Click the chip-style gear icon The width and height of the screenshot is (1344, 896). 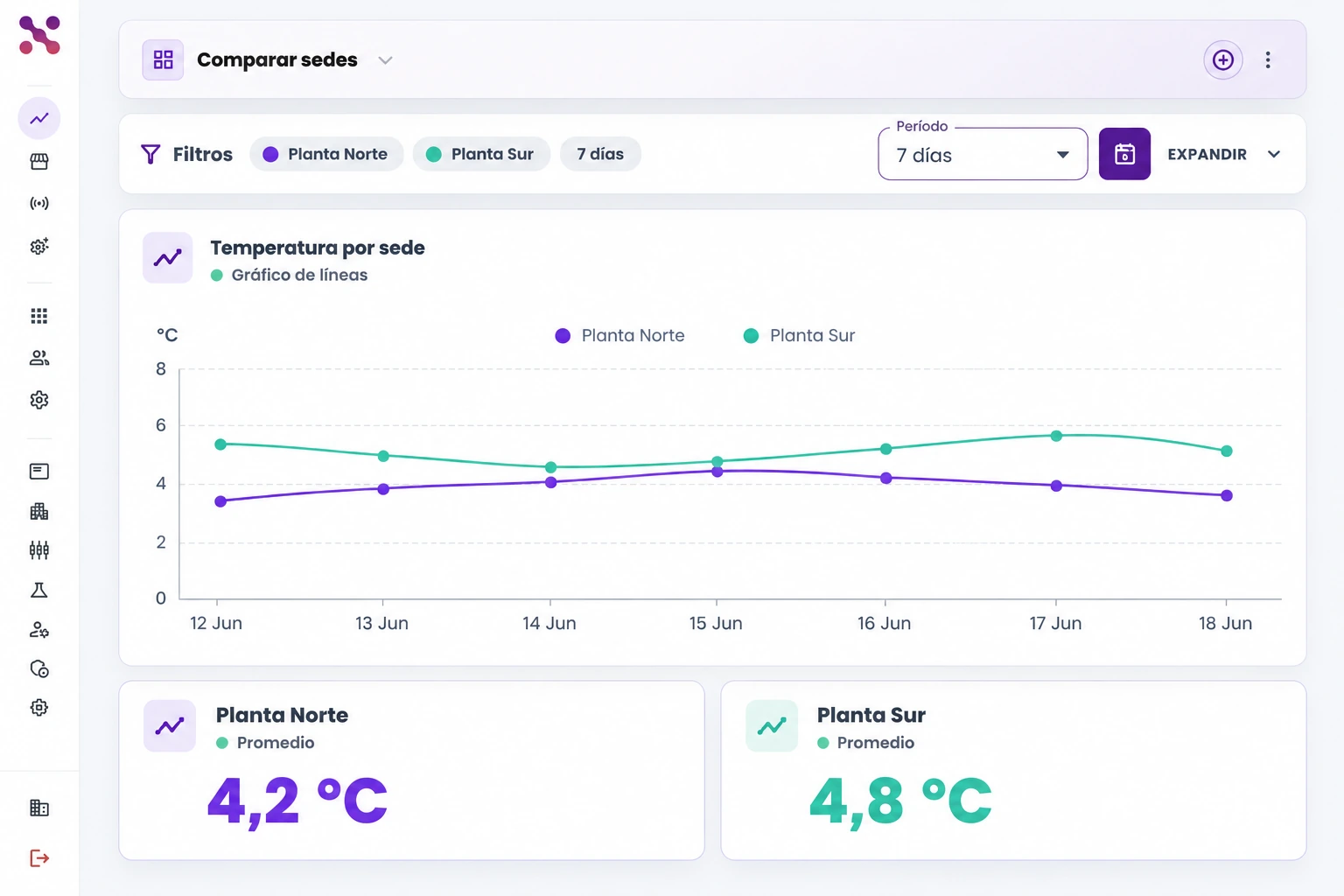click(x=39, y=707)
